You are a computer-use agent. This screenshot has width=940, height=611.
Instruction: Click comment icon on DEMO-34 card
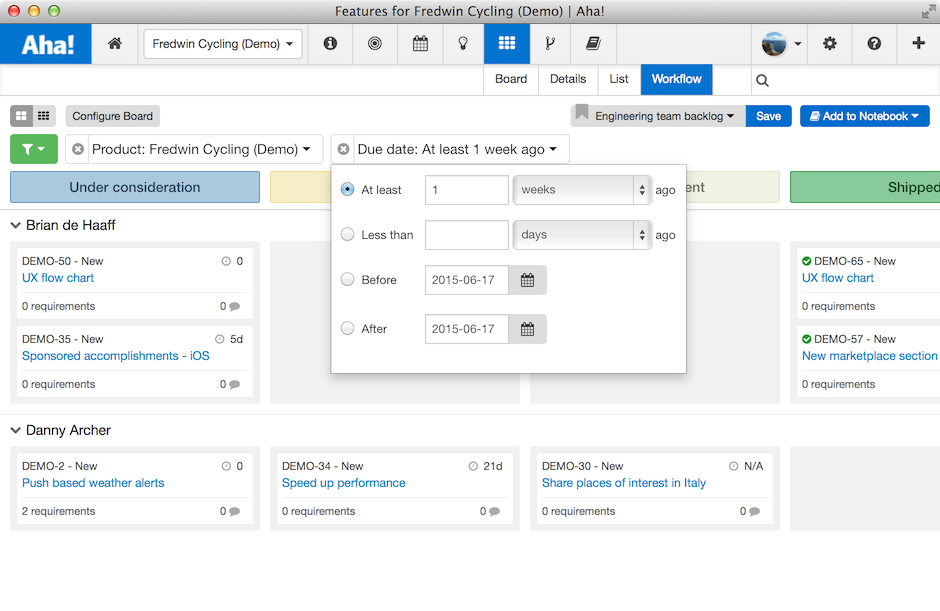(x=495, y=511)
